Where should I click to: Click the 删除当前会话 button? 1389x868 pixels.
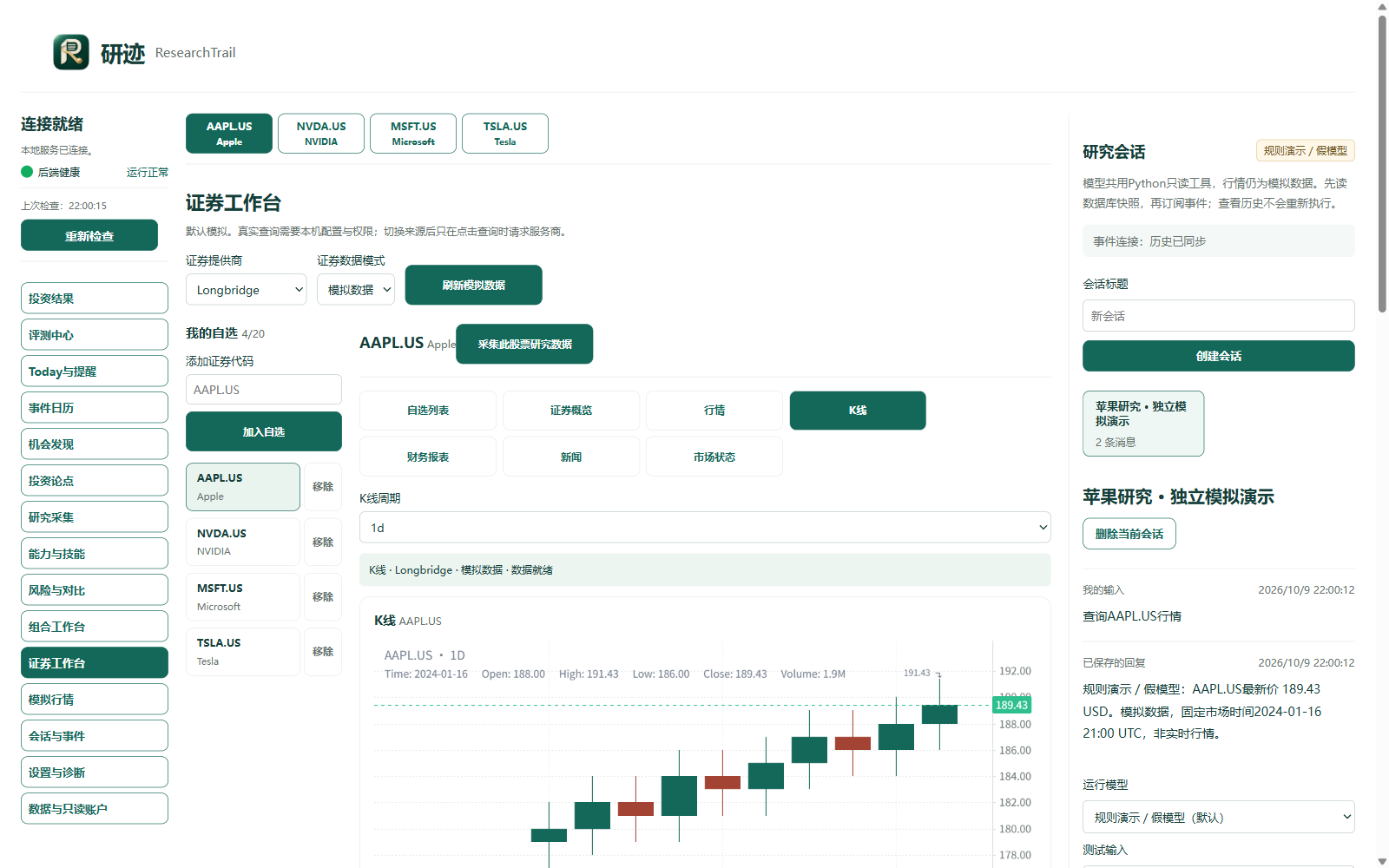1129,534
